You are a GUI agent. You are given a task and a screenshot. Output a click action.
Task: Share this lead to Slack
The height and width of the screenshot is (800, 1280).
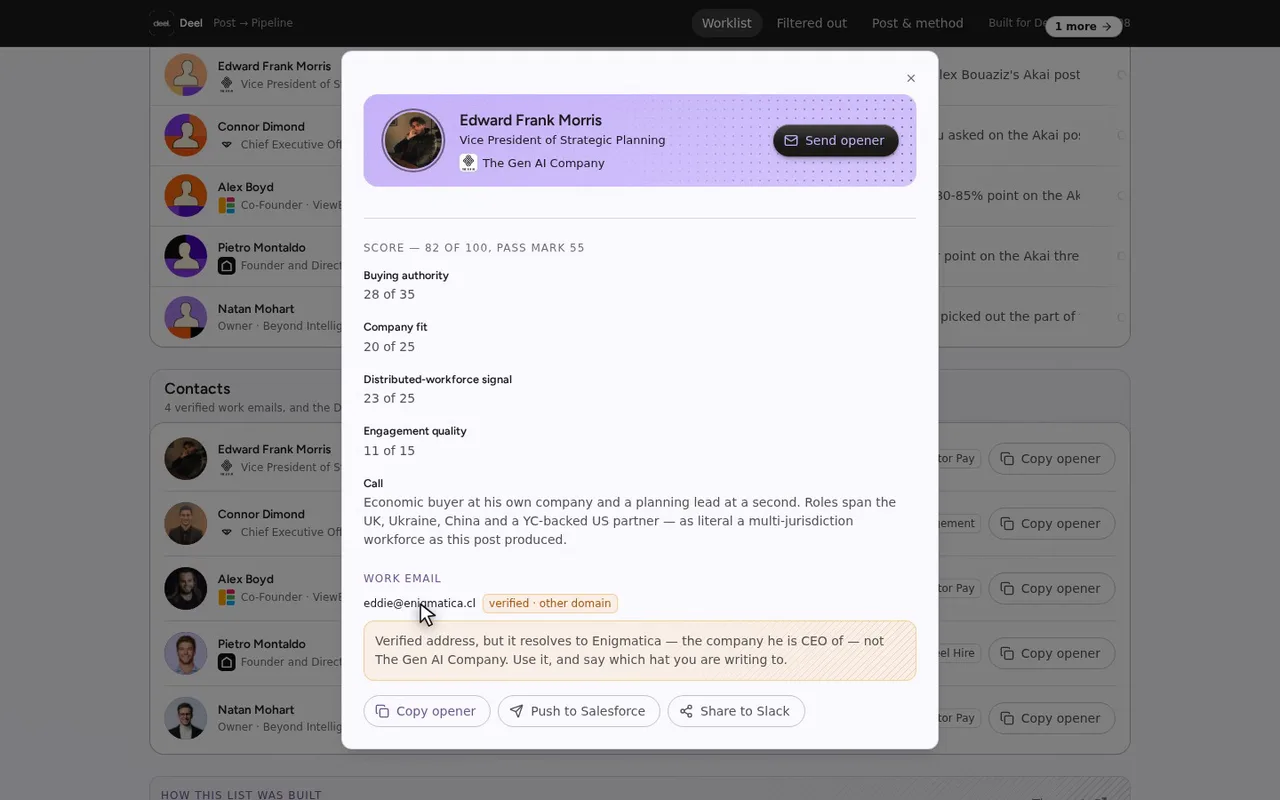click(736, 711)
